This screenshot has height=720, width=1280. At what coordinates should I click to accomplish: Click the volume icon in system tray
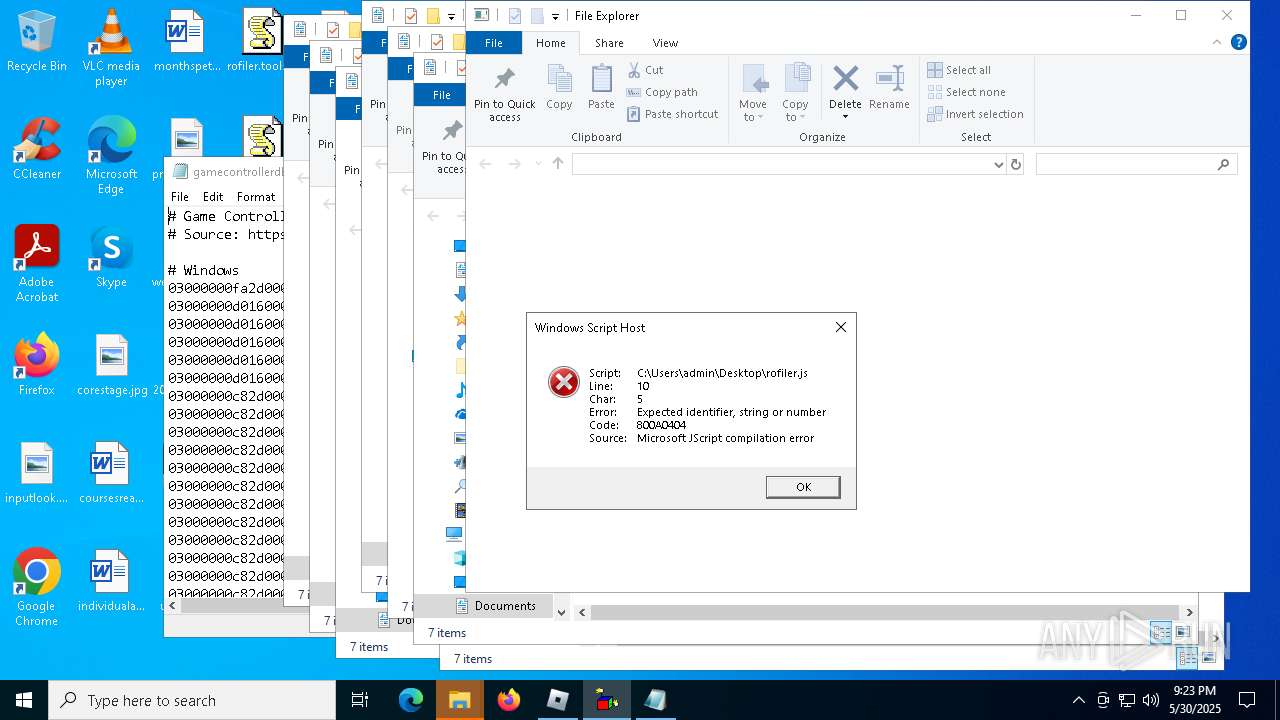click(x=1151, y=700)
